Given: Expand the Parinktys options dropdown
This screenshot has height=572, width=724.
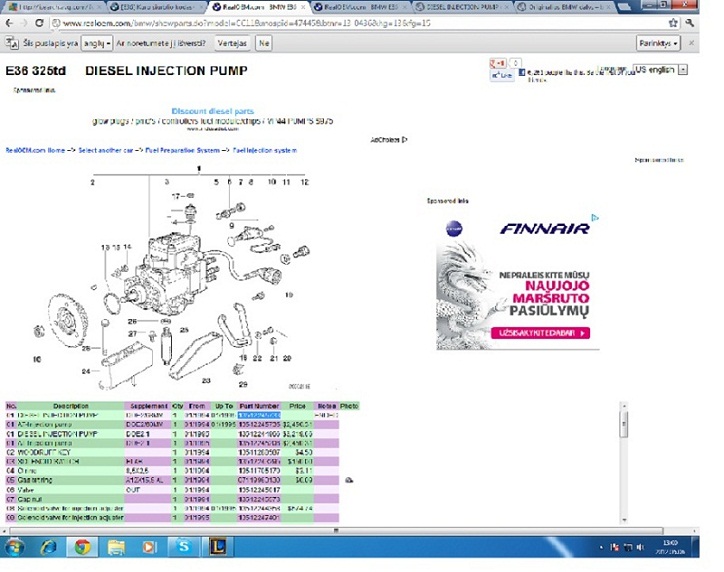Looking at the screenshot, I should click(x=658, y=44).
